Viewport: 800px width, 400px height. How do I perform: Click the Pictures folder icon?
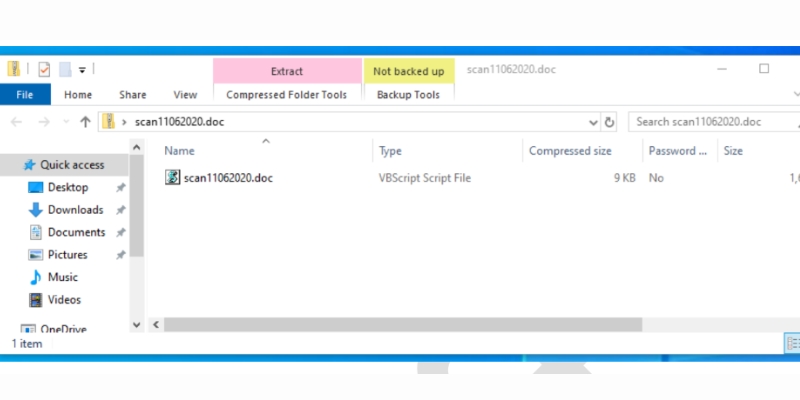click(36, 255)
